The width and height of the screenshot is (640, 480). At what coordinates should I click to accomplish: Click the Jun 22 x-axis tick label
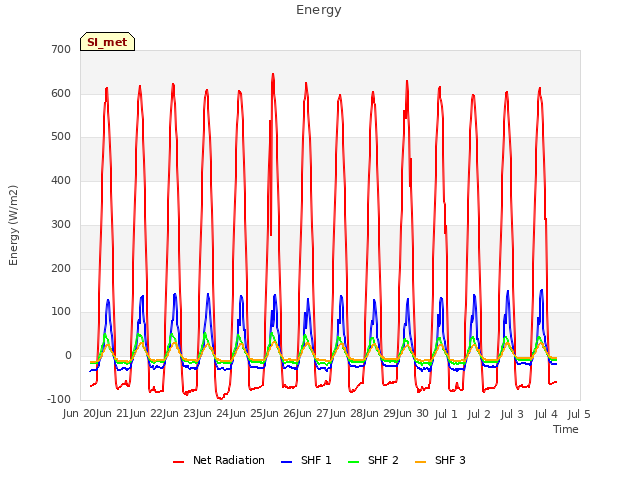(147, 414)
